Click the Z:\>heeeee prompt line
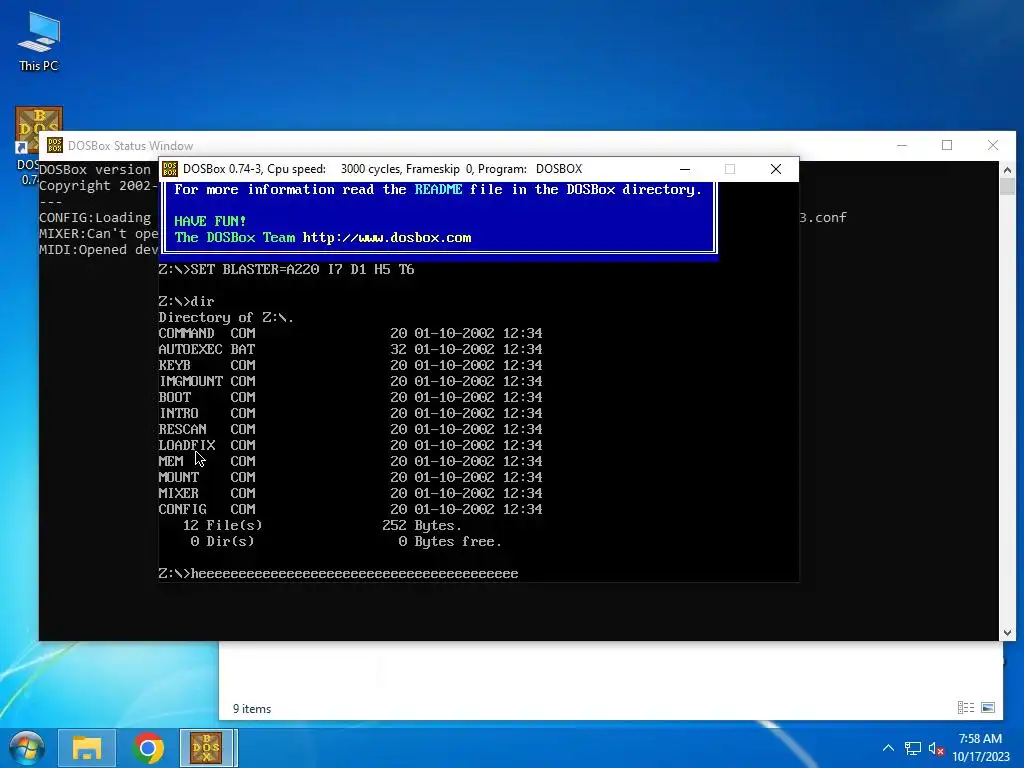The image size is (1024, 768). tap(338, 573)
